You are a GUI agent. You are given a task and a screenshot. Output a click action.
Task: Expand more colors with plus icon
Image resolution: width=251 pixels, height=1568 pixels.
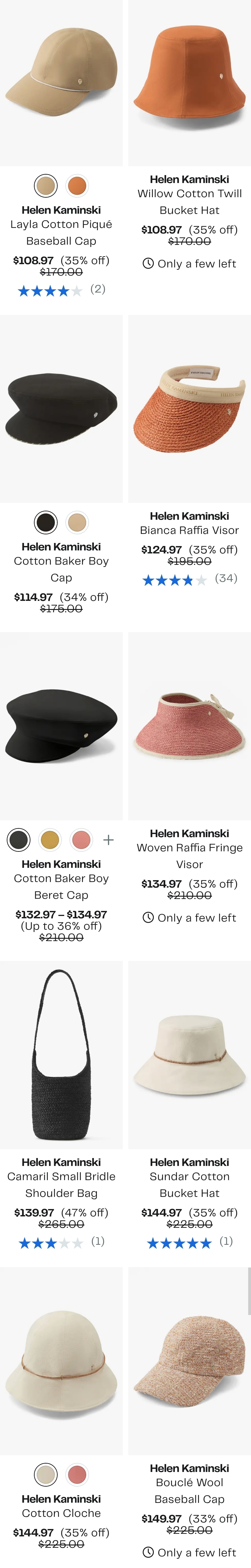(x=109, y=840)
